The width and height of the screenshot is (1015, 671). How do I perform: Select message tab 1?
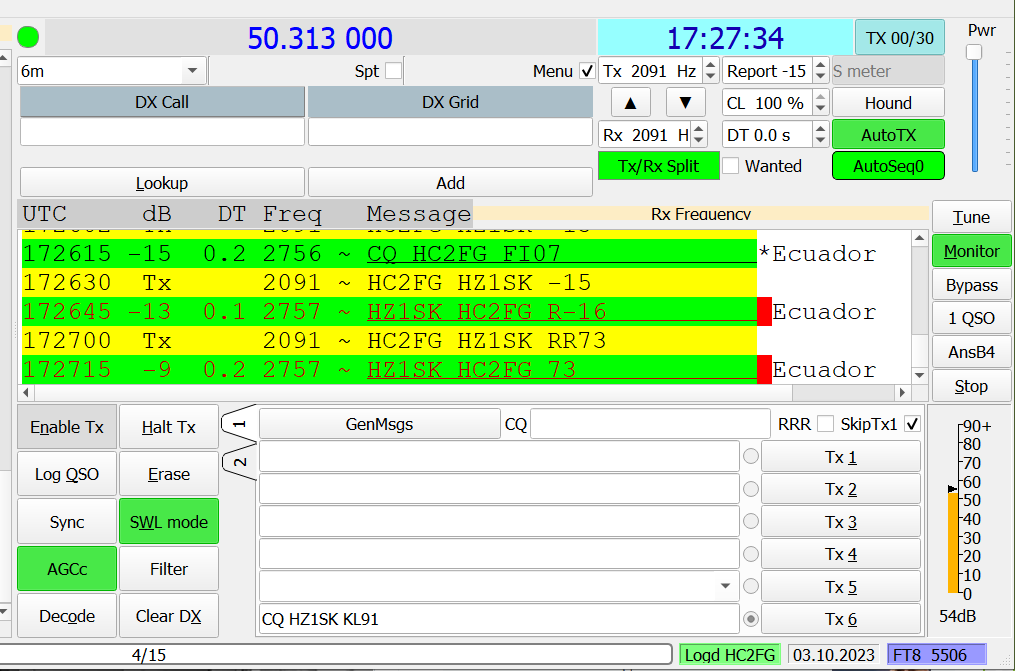coord(240,424)
